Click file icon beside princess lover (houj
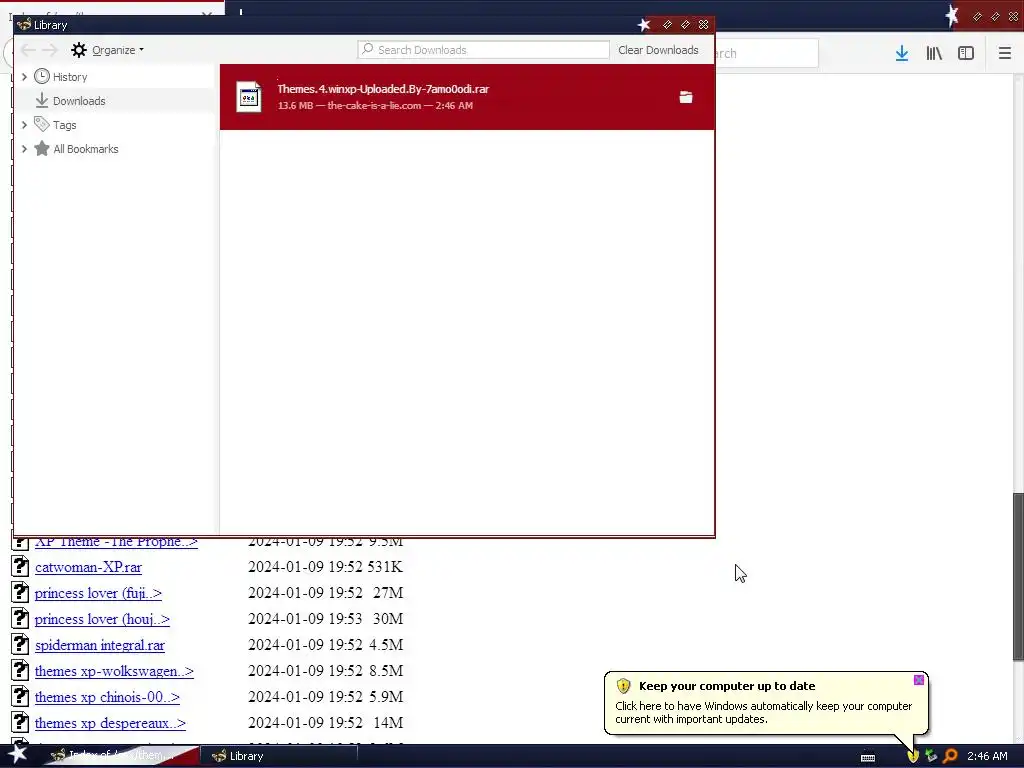The image size is (1024, 768). coord(20,618)
